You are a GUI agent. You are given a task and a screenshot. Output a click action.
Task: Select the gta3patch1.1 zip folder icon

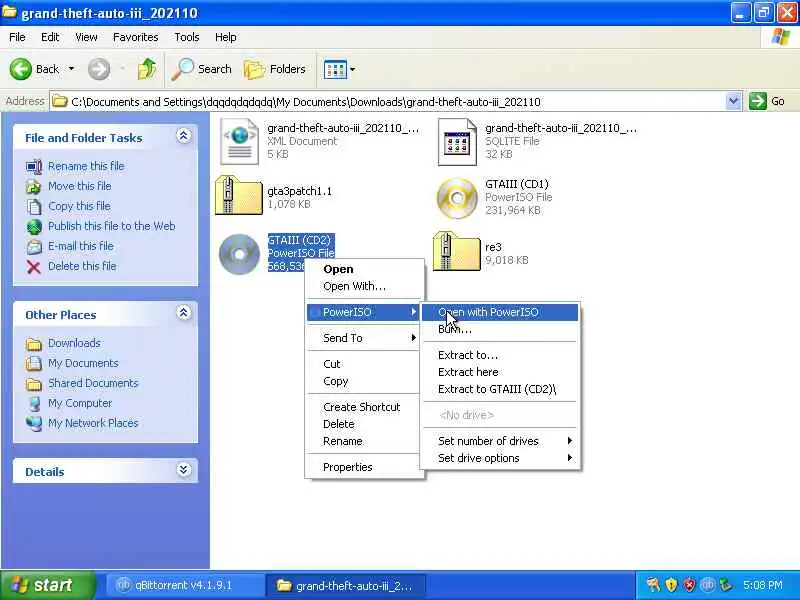tap(239, 195)
